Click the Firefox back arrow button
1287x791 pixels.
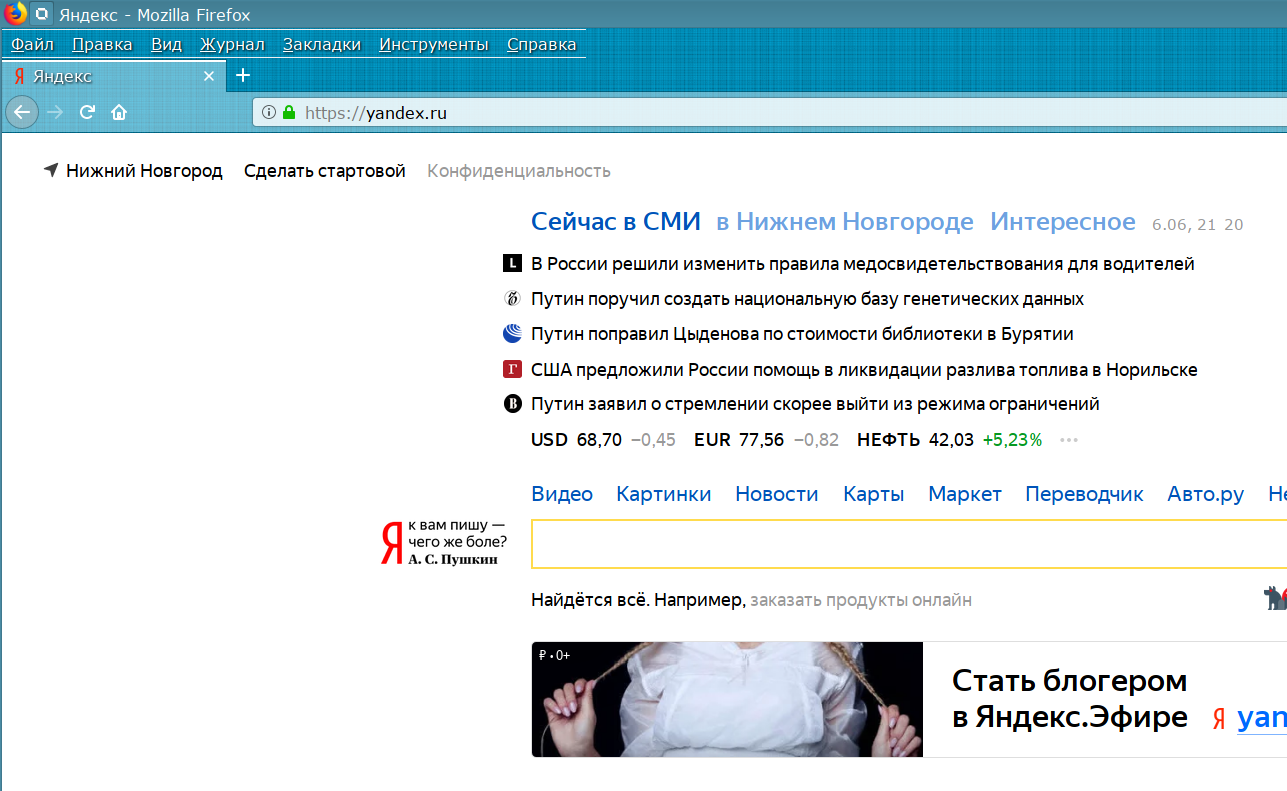[22, 112]
